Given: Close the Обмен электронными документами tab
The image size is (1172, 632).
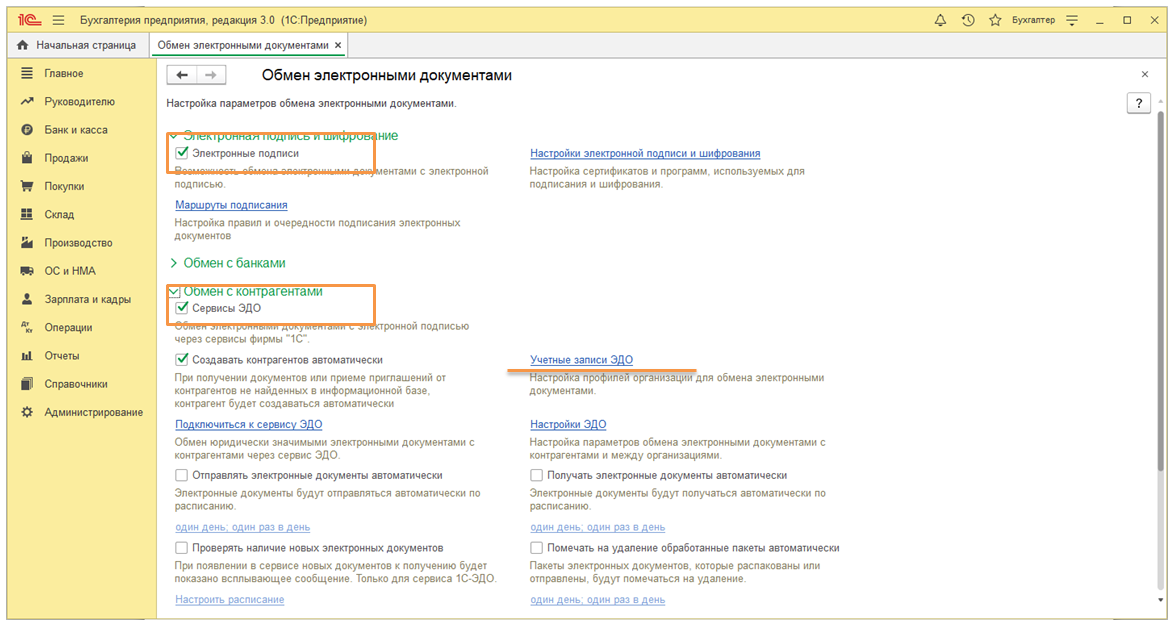Looking at the screenshot, I should coord(338,45).
